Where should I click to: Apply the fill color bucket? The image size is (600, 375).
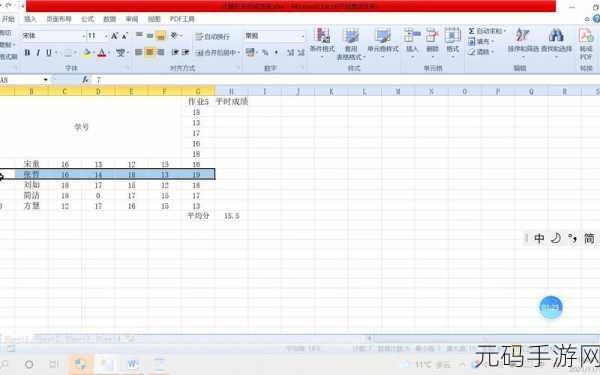(87, 52)
